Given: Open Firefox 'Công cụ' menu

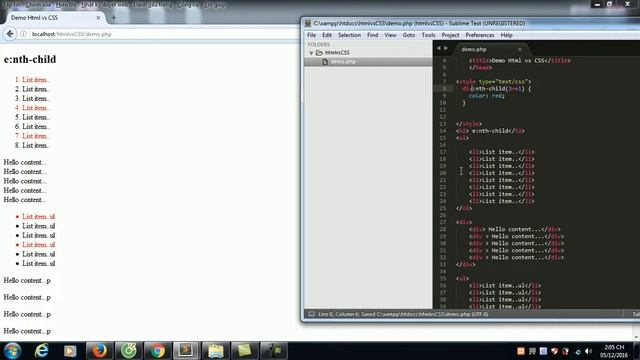Looking at the screenshot, I should tap(188, 4).
